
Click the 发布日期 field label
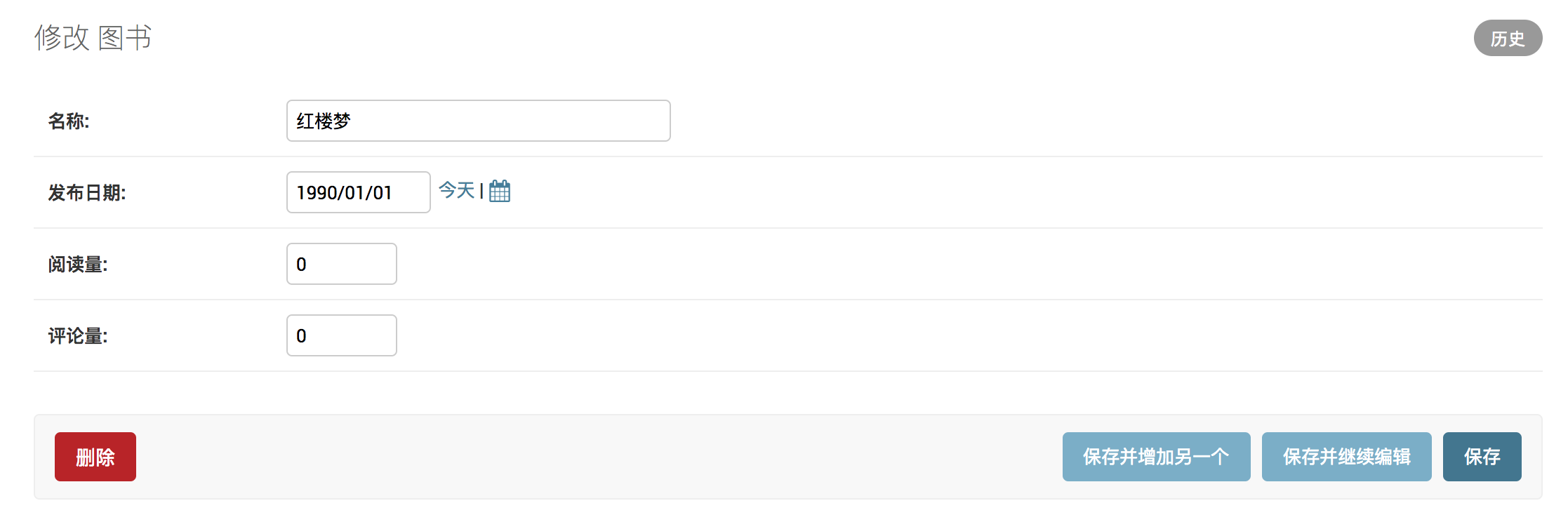click(x=86, y=193)
